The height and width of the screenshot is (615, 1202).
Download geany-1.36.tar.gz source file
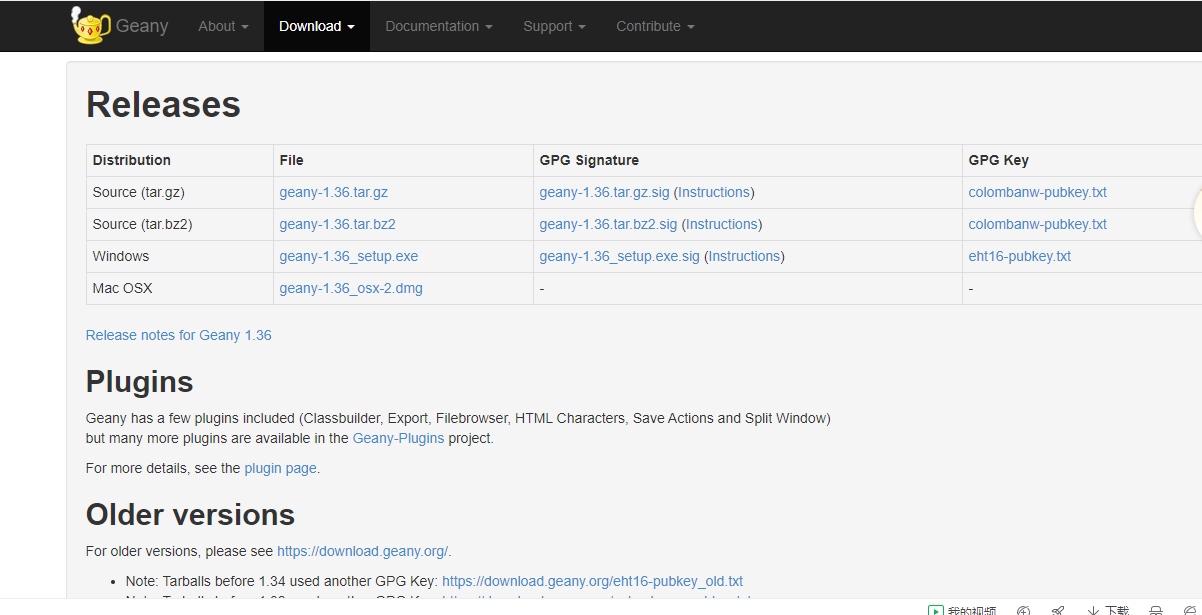coord(334,192)
